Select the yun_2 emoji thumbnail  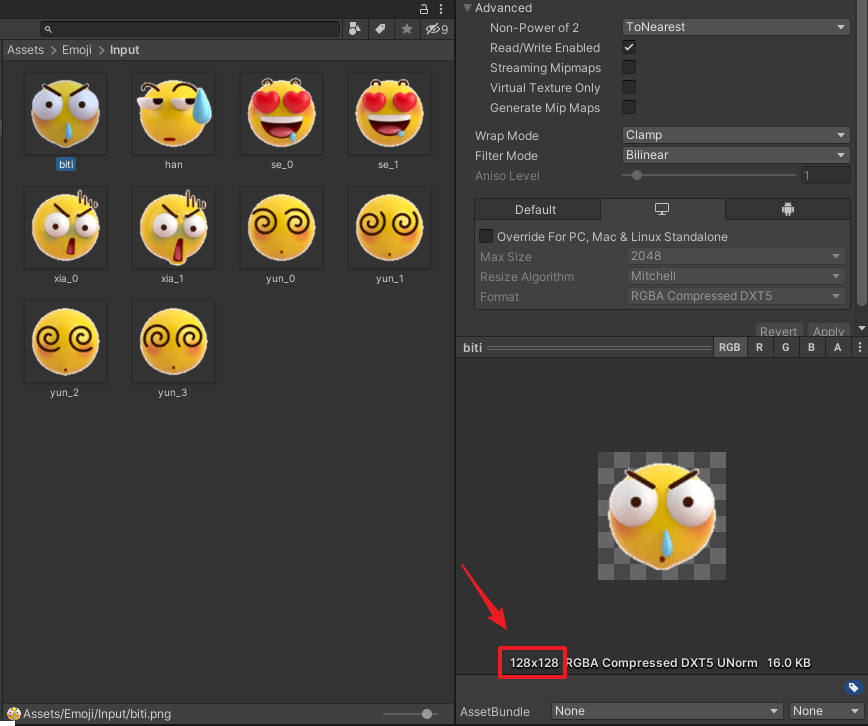click(x=65, y=341)
